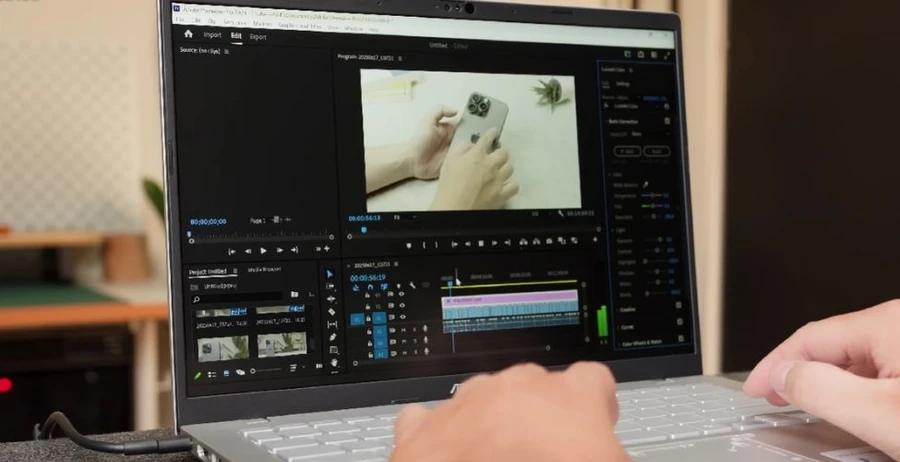
Task: Click the New Bin folder icon
Action: 294,294
